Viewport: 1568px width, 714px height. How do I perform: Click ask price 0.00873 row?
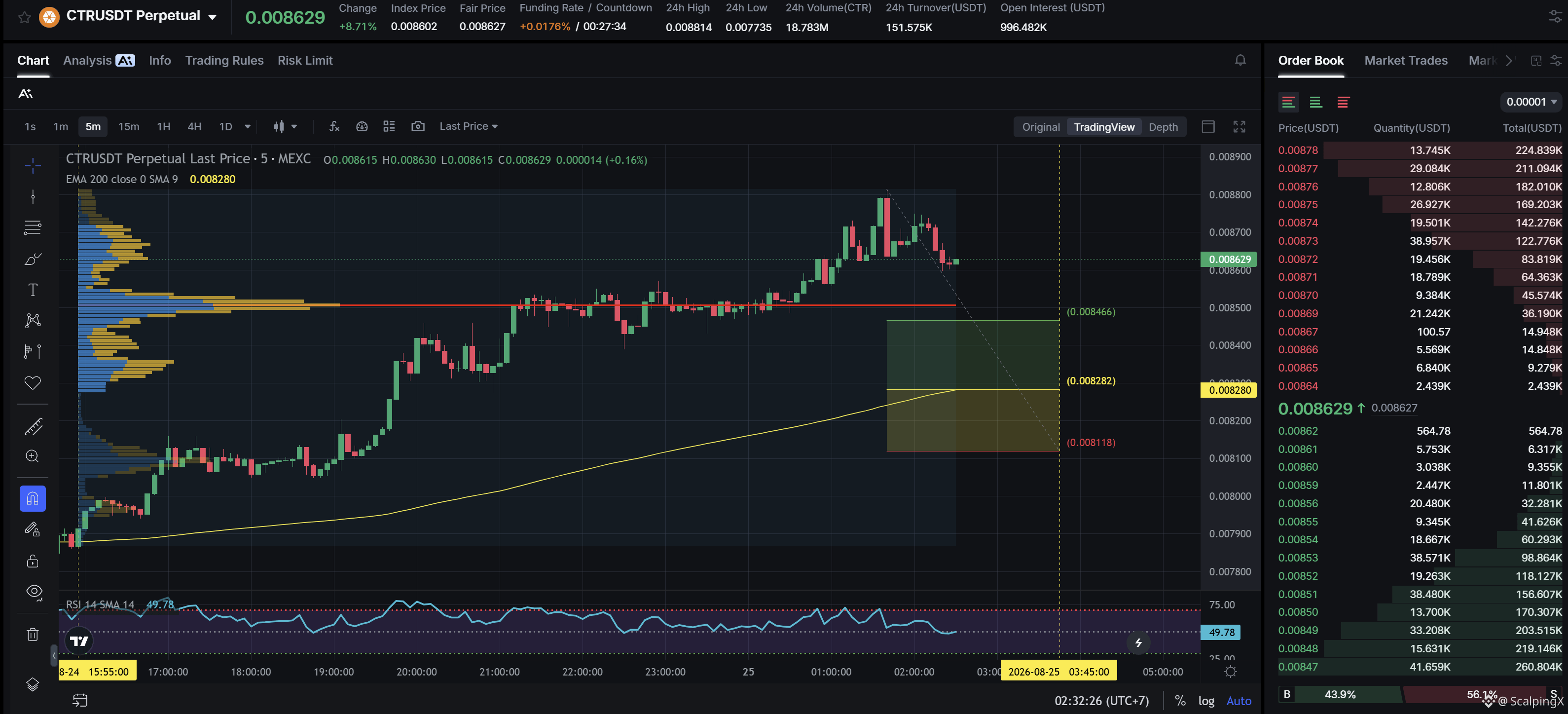pos(1419,241)
